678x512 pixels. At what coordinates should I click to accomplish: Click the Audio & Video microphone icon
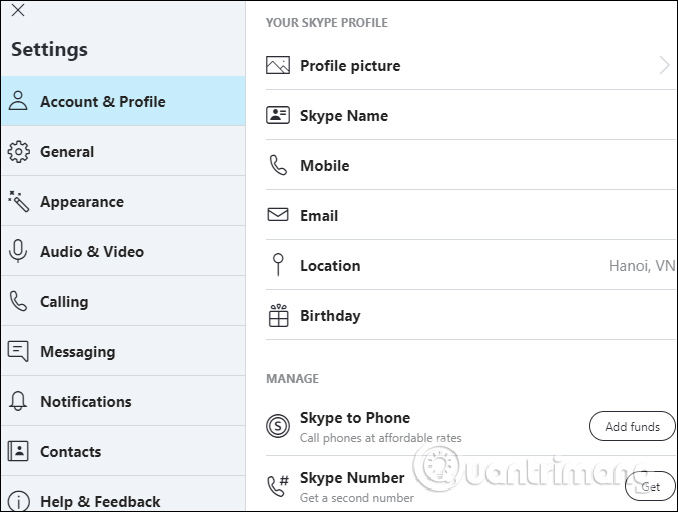pos(18,252)
